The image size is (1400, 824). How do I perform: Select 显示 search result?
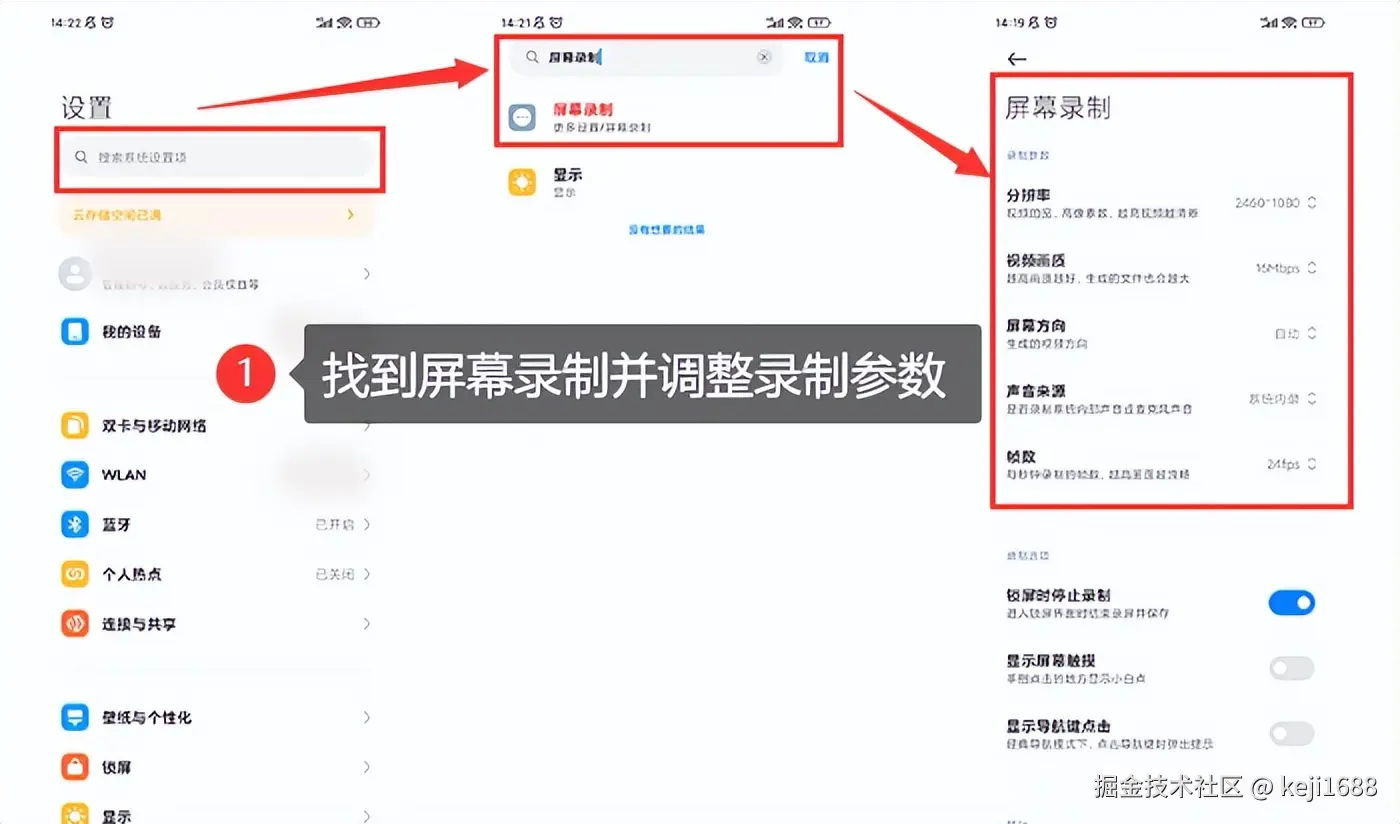point(668,182)
